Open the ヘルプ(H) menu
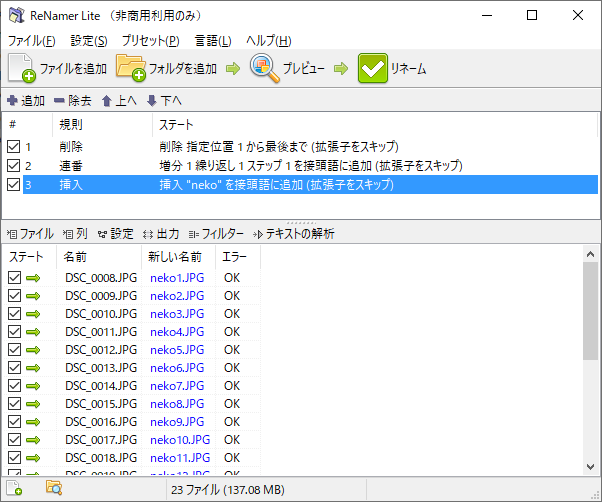602x502 pixels. click(x=269, y=41)
